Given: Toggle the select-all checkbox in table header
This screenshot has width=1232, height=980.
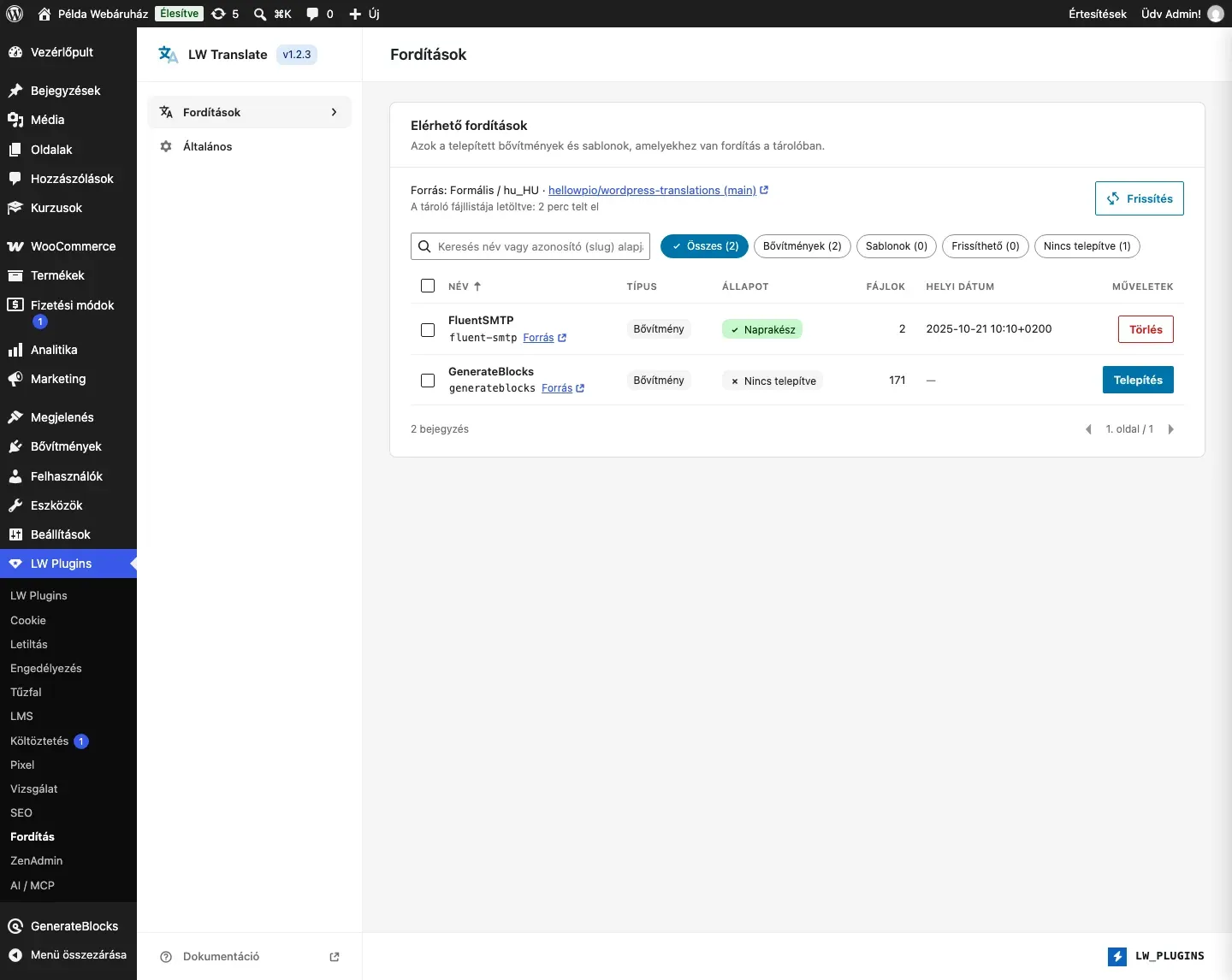Looking at the screenshot, I should (x=428, y=286).
